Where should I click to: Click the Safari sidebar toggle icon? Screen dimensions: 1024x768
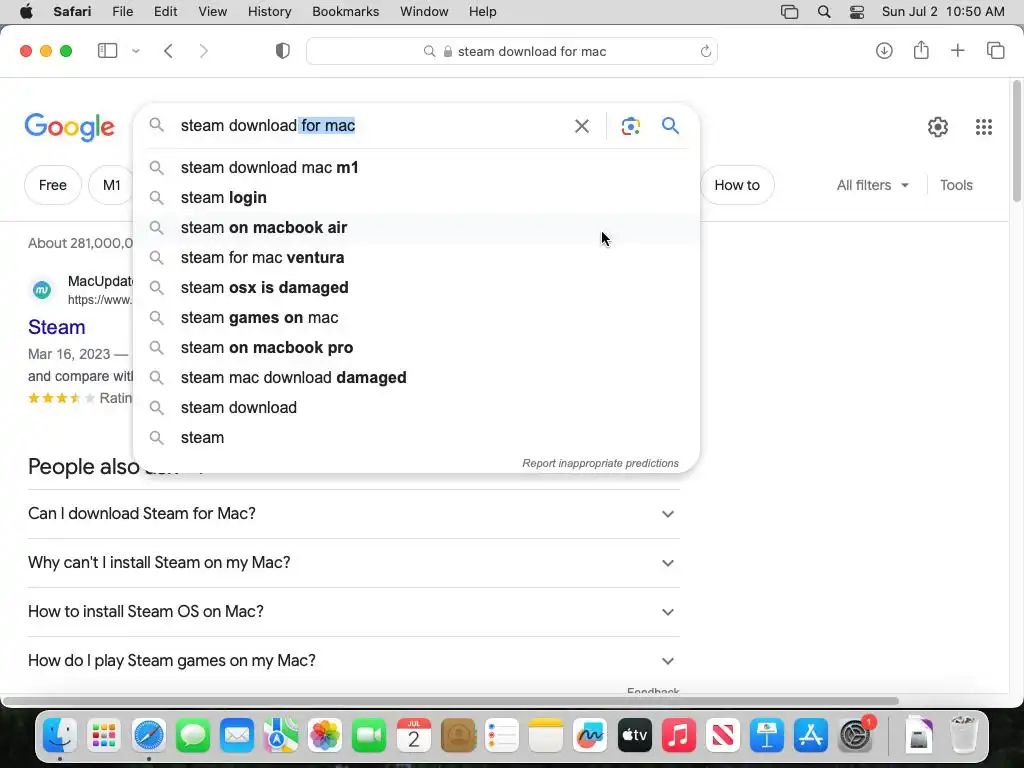pos(107,51)
